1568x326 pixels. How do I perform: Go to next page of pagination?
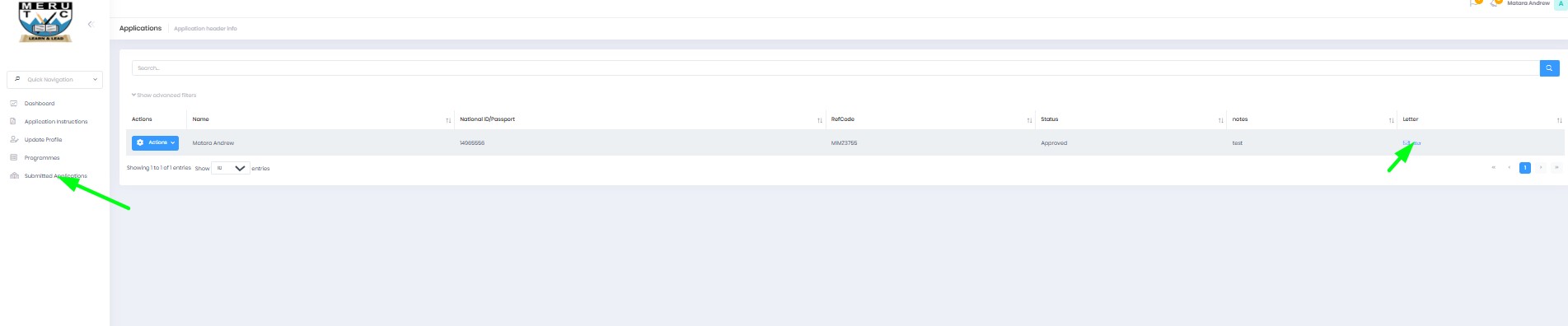(x=1541, y=168)
